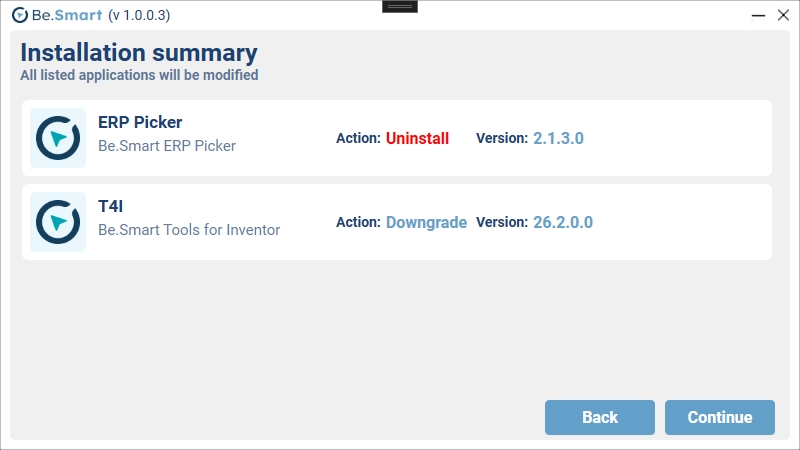Click the Be.Smart logo in title bar
The width and height of the screenshot is (800, 450).
click(x=18, y=15)
